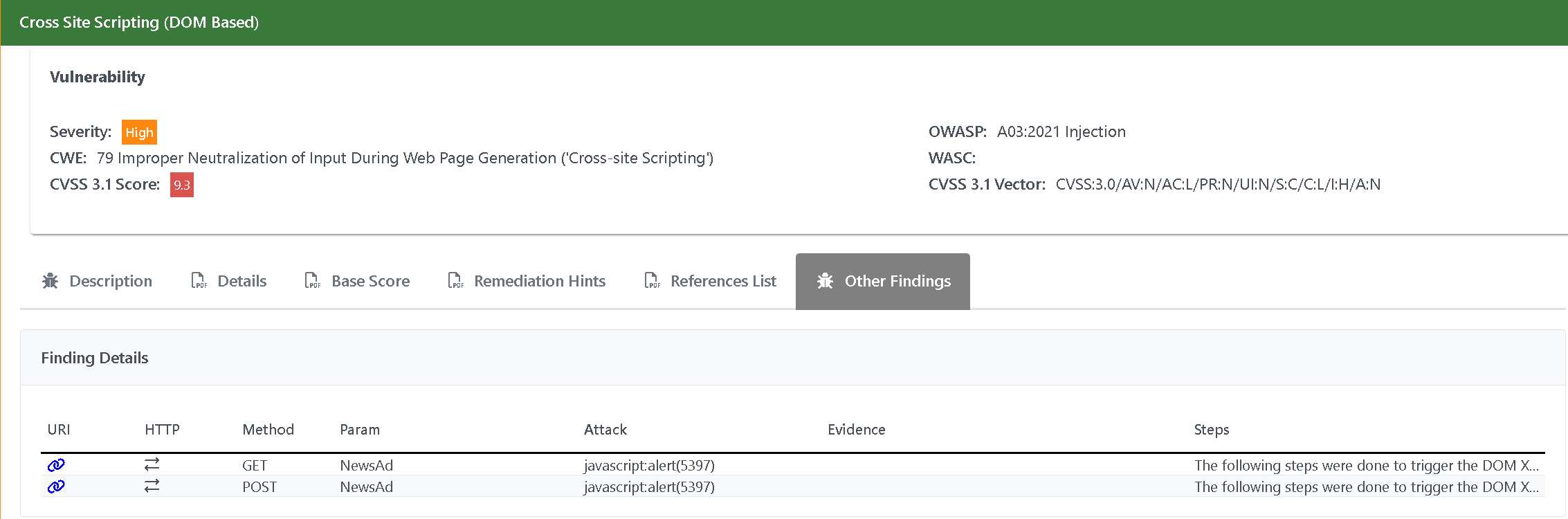Open HTTP exchange arrows icon for GET row
The height and width of the screenshot is (519, 1568).
click(152, 464)
